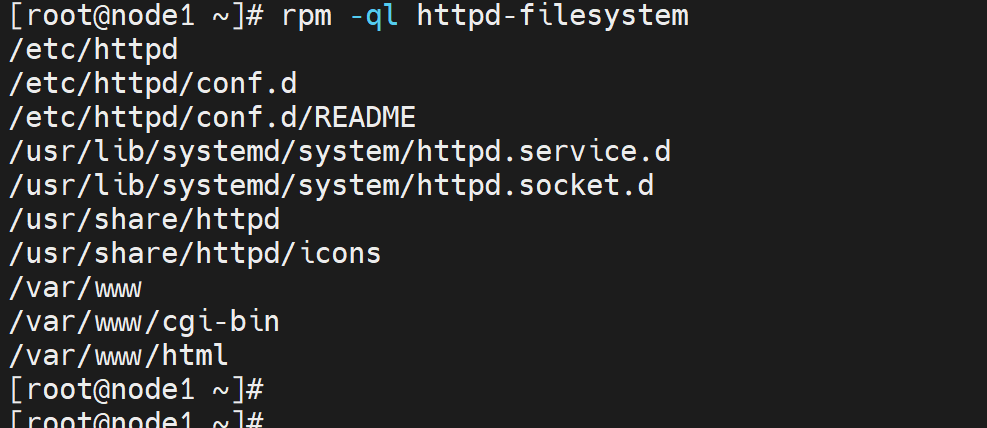
Task: Click the httpd-filesystem package name
Action: tap(552, 16)
